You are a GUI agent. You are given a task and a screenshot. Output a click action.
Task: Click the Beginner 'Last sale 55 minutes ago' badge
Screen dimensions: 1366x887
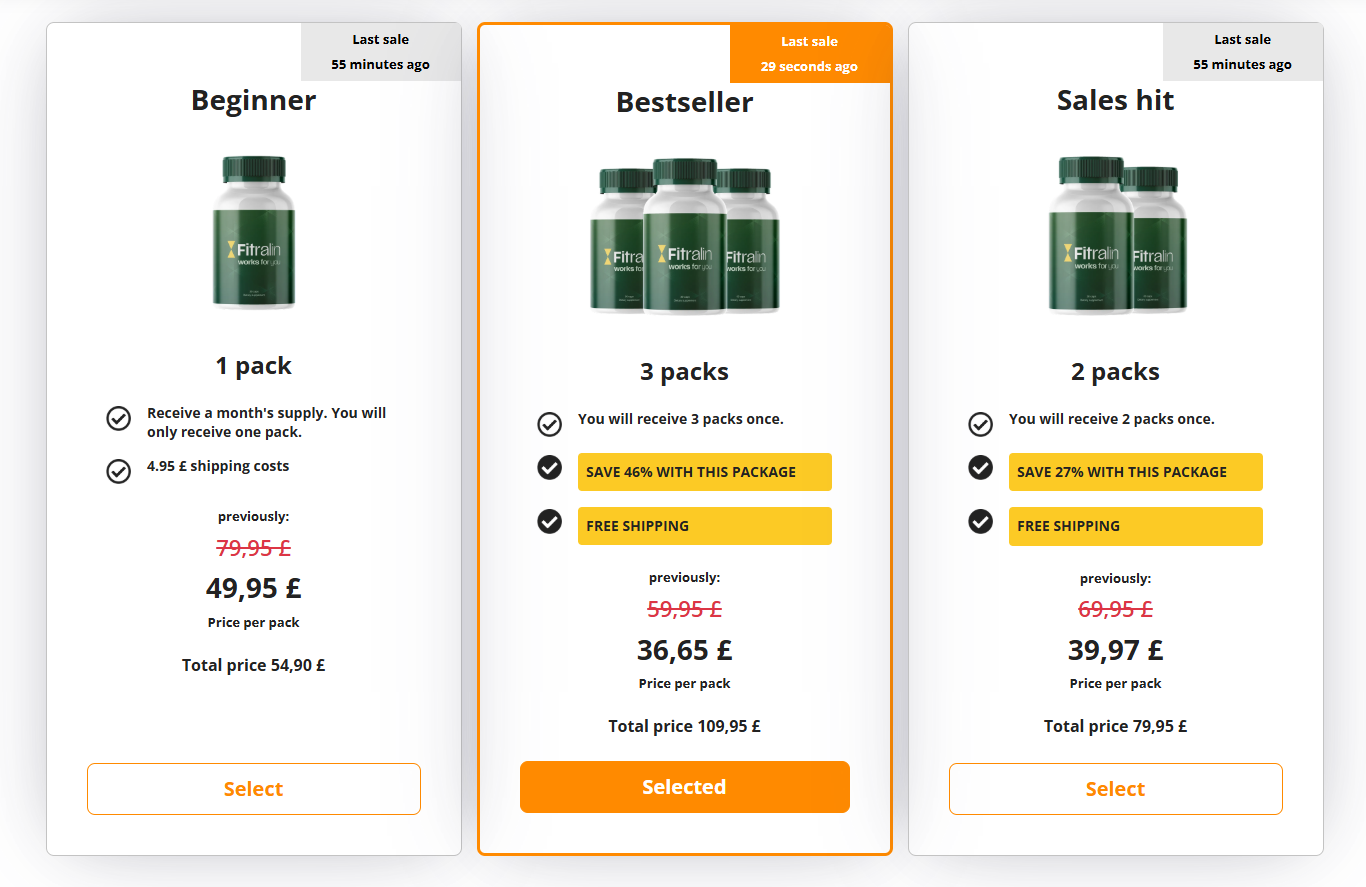coord(381,52)
